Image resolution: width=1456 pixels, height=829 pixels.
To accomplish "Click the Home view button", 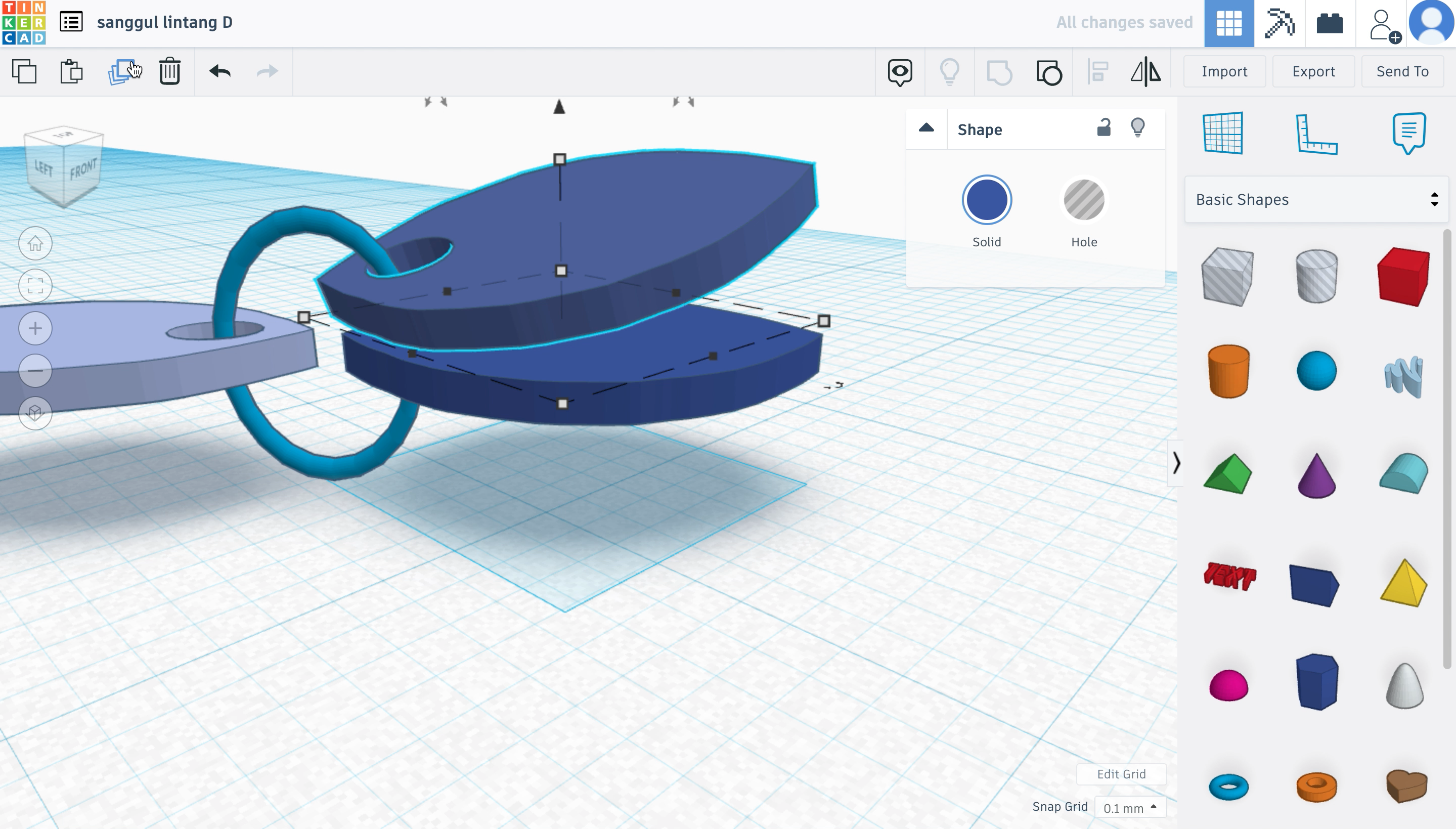I will click(x=35, y=244).
